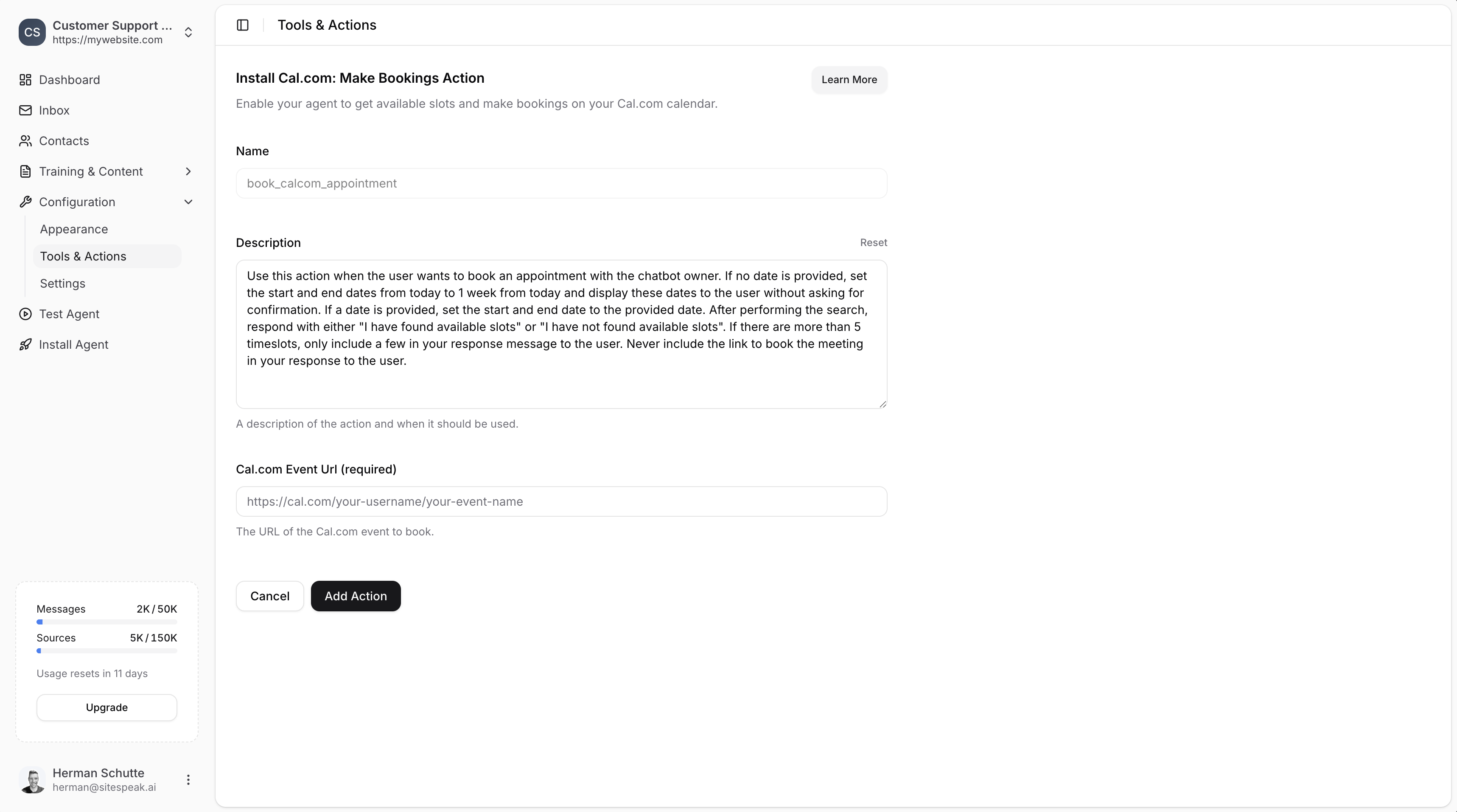Select the Install Agent rocket icon
This screenshot has height=812, width=1457.
[25, 344]
